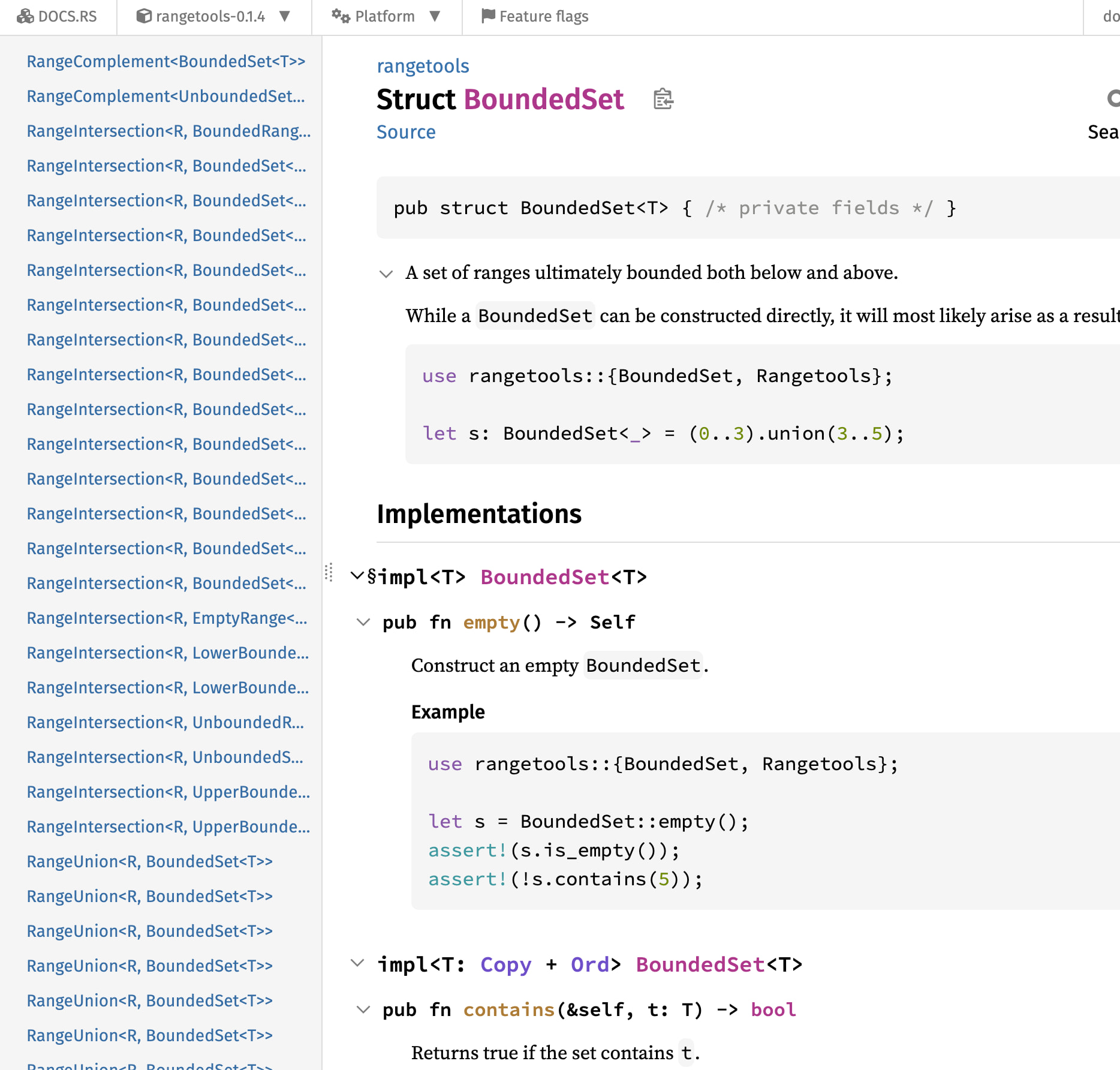Click the gear icon next to Platform
The height and width of the screenshot is (1070, 1120).
point(339,16)
